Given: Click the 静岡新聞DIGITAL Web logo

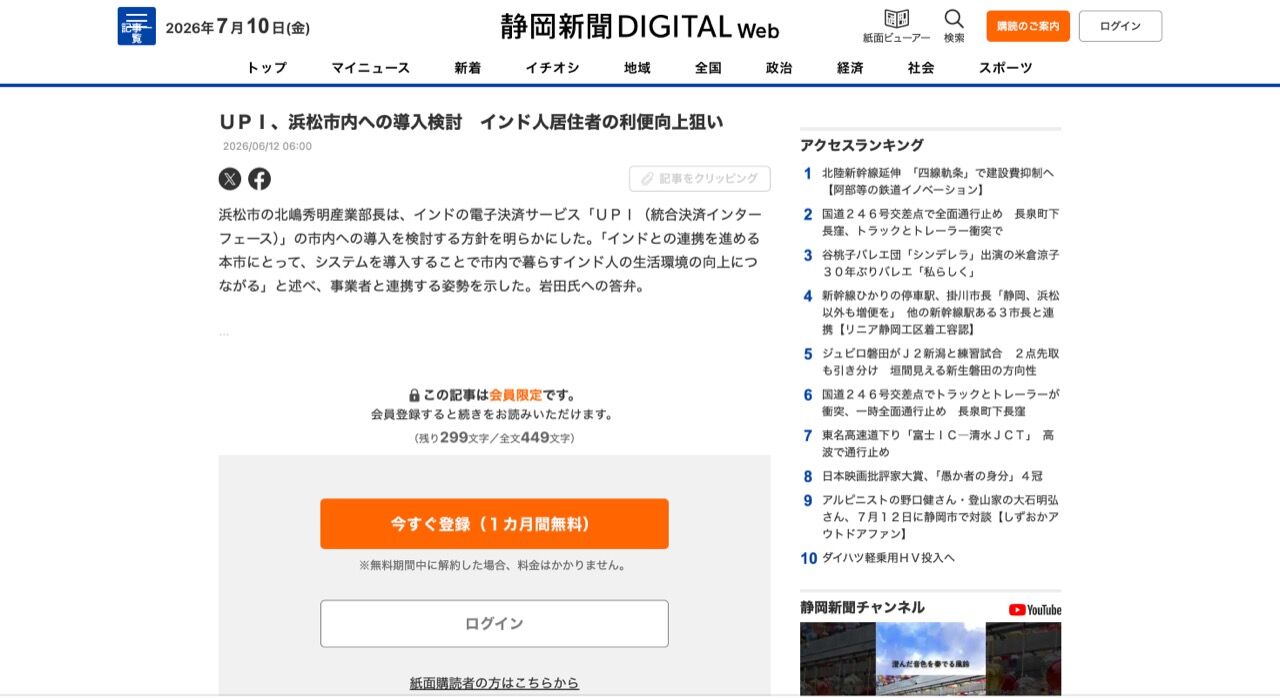Looking at the screenshot, I should tap(639, 27).
